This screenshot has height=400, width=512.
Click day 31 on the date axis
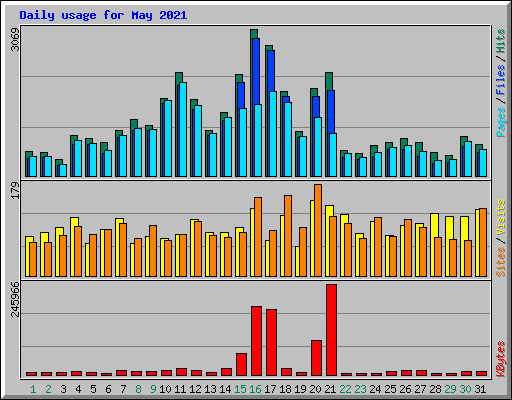[x=480, y=389]
